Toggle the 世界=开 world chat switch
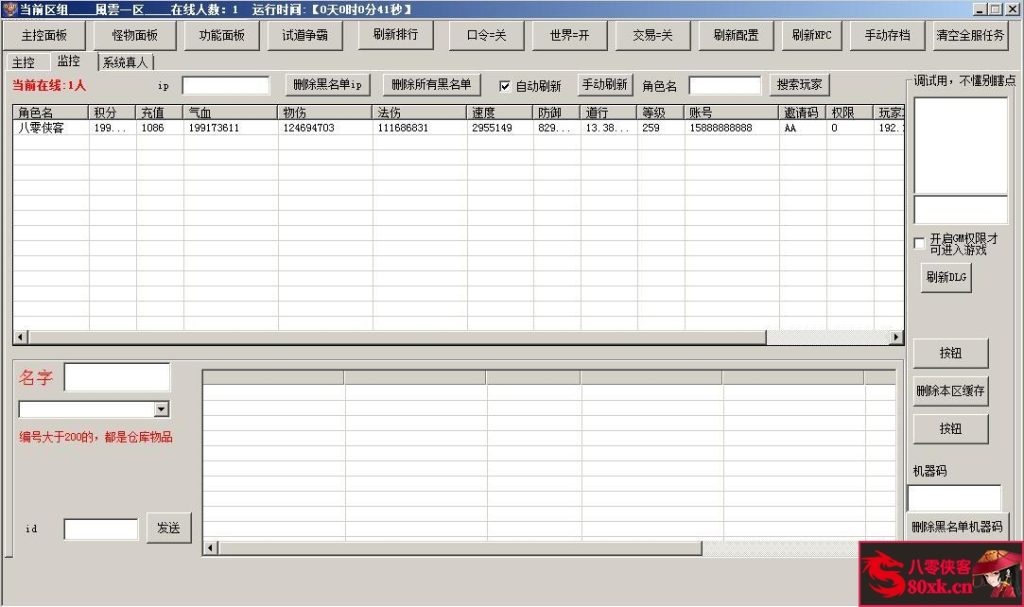This screenshot has width=1024, height=607. 567,35
